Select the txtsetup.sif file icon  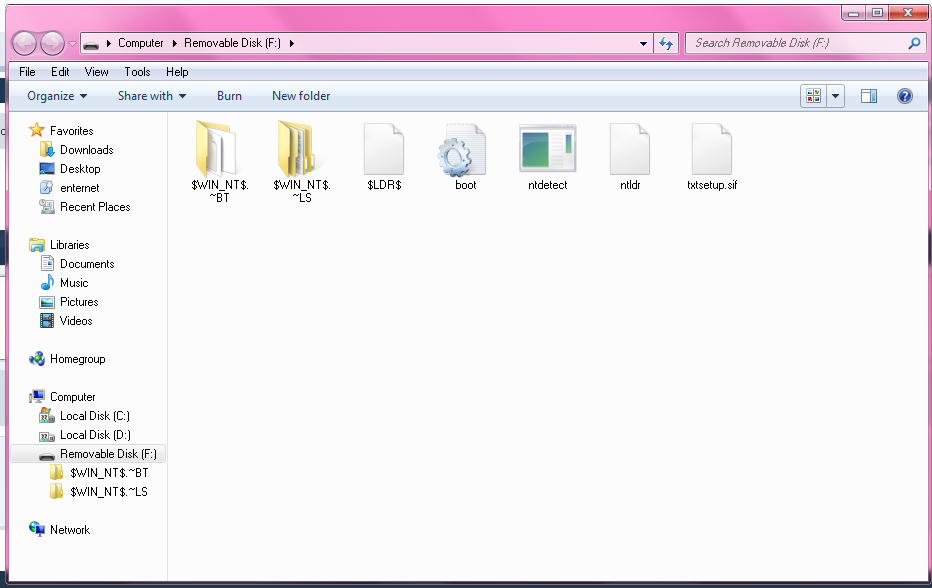click(x=711, y=149)
